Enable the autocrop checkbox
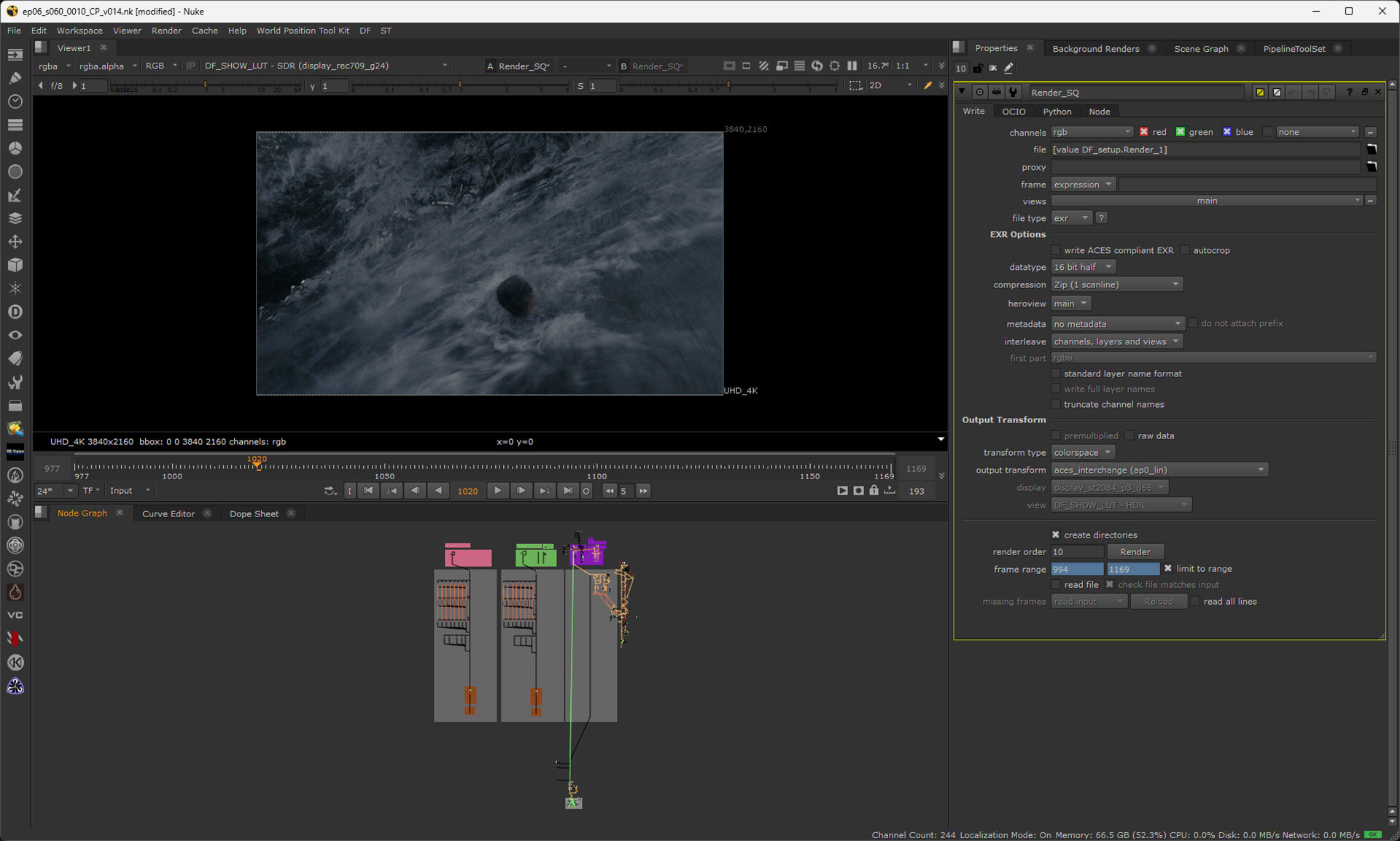1400x841 pixels. [x=1185, y=250]
